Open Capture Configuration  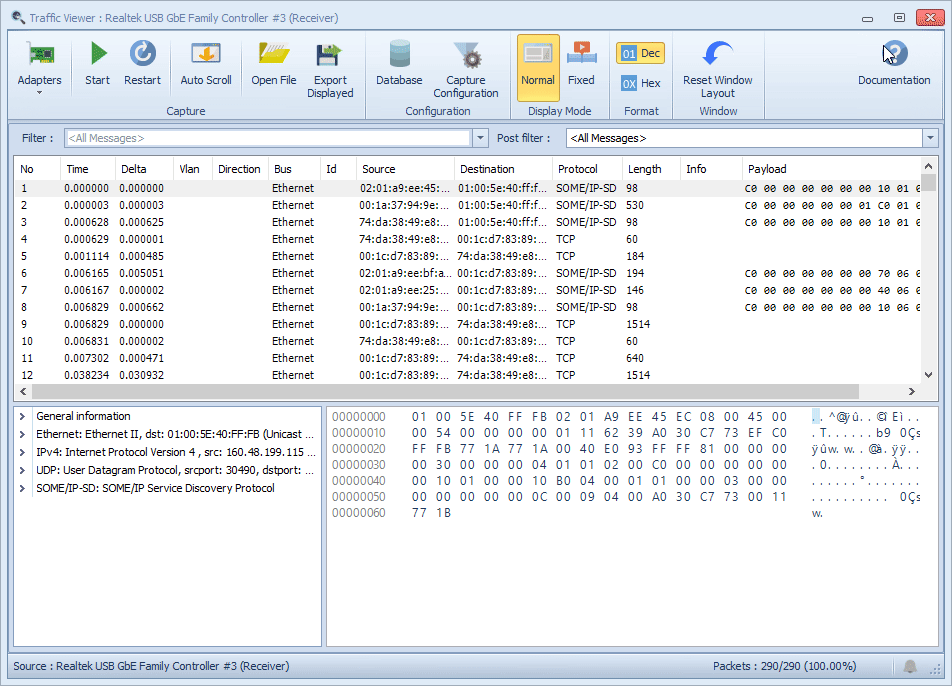(466, 70)
